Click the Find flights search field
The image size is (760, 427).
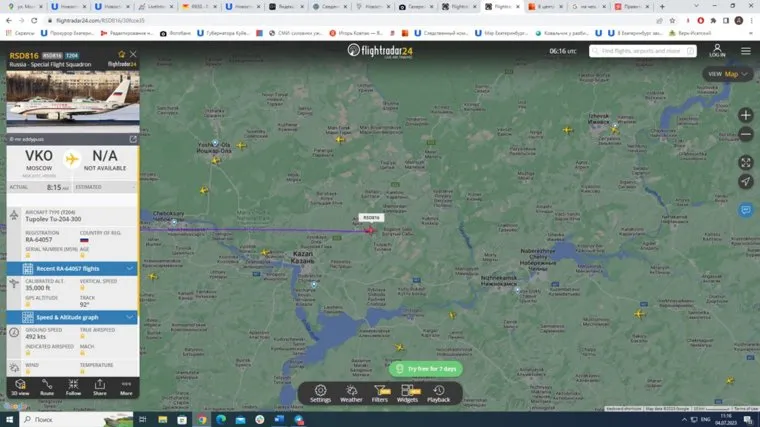640,50
